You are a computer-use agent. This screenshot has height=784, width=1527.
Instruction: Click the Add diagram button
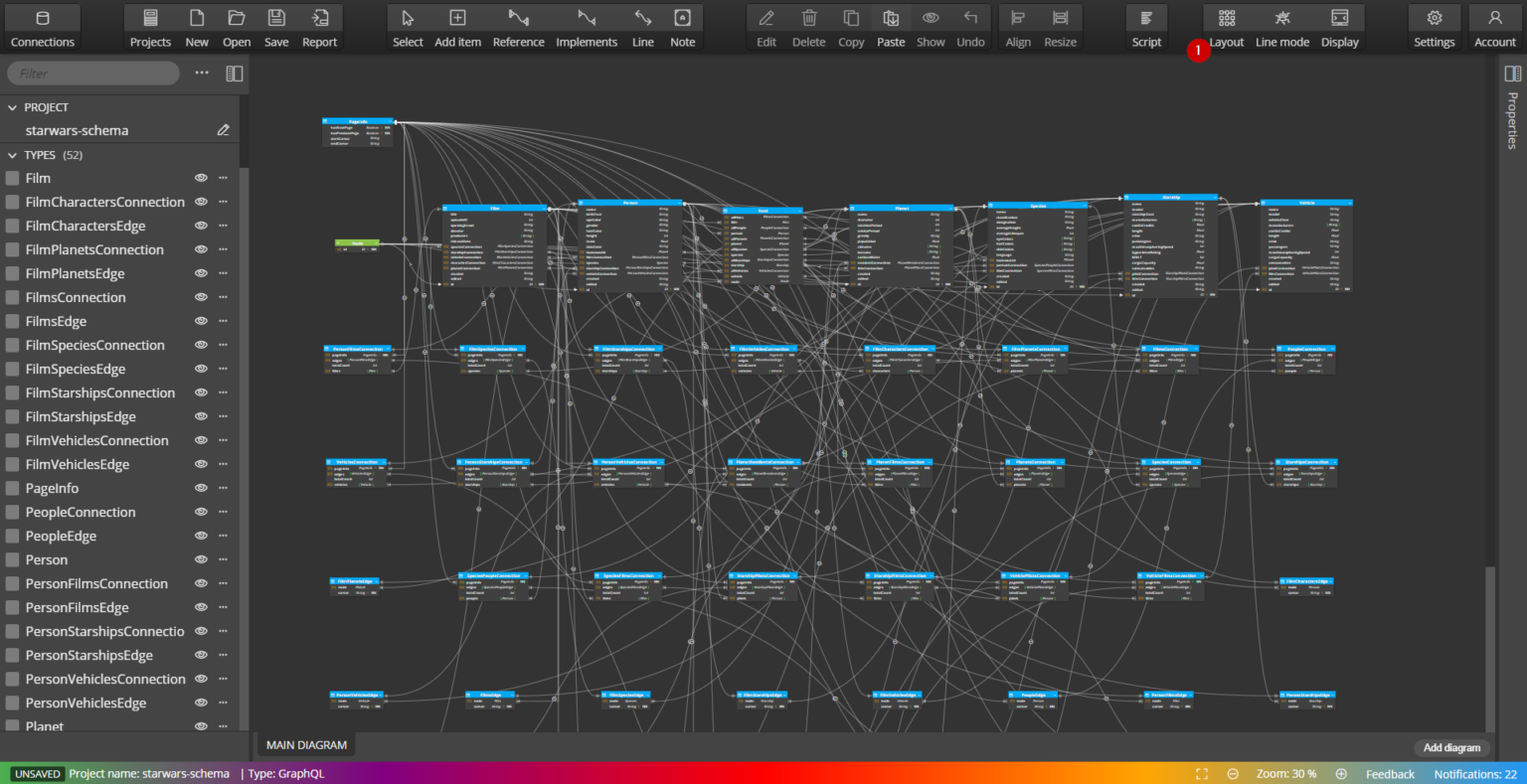1450,747
